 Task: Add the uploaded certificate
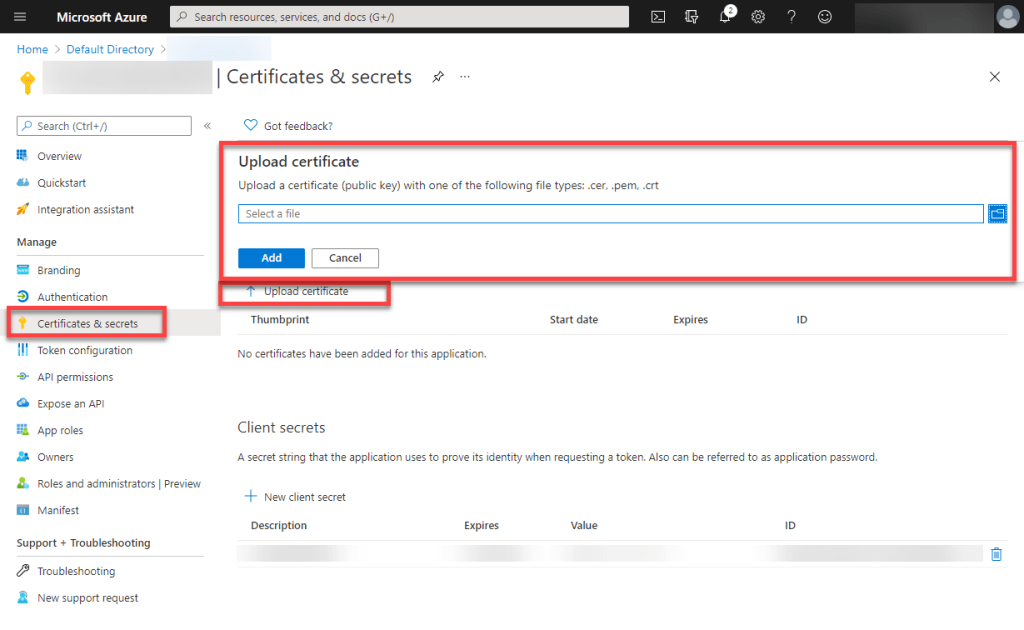coord(271,257)
